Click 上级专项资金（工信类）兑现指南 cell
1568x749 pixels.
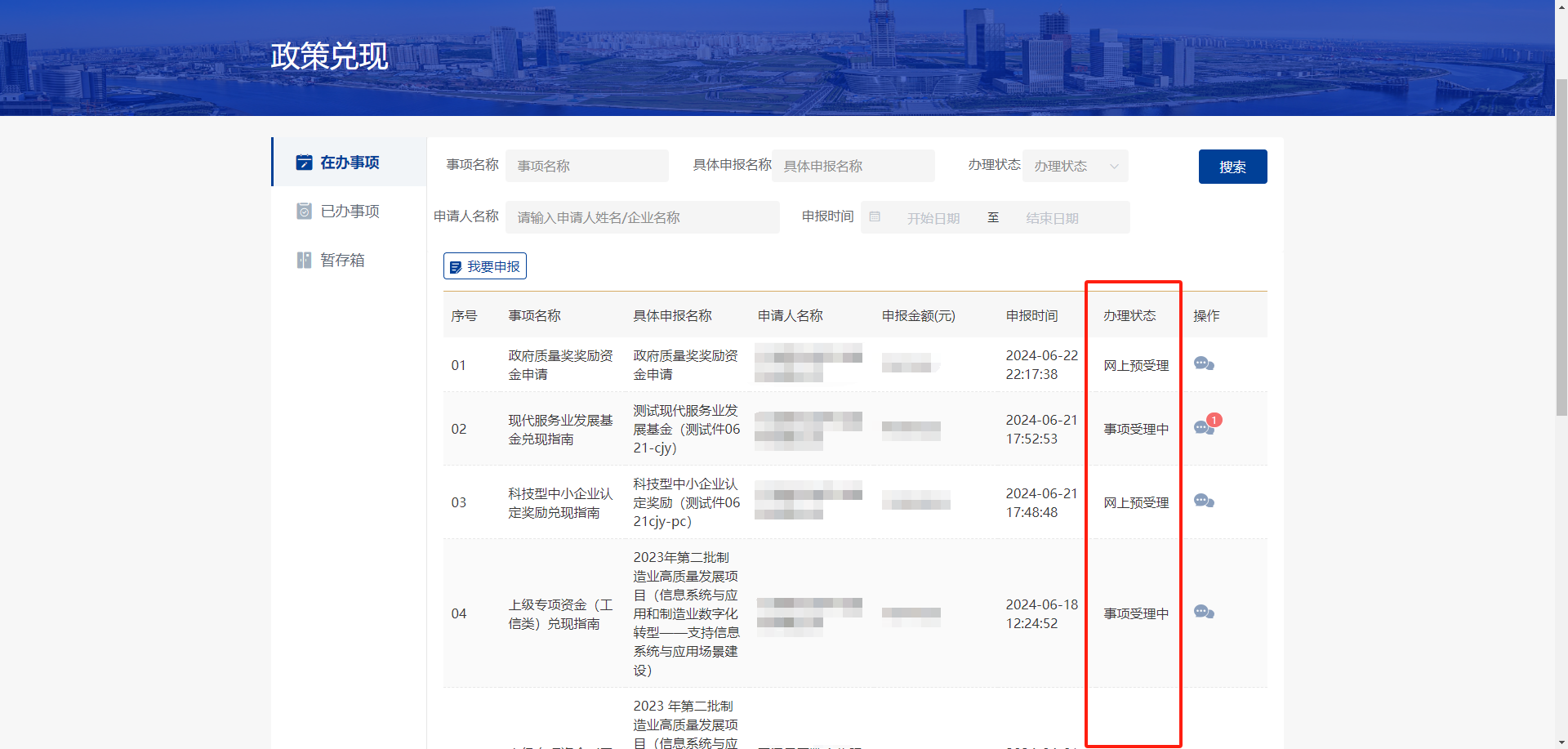point(560,614)
